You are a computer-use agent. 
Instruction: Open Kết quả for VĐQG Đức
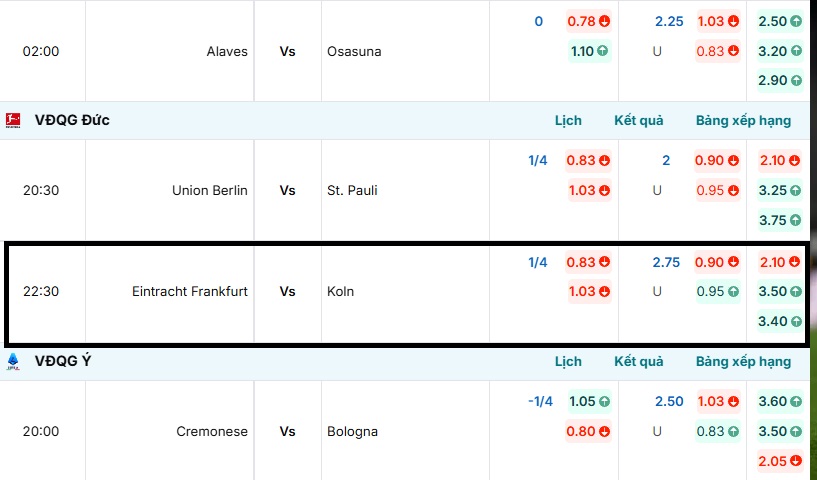pos(639,120)
